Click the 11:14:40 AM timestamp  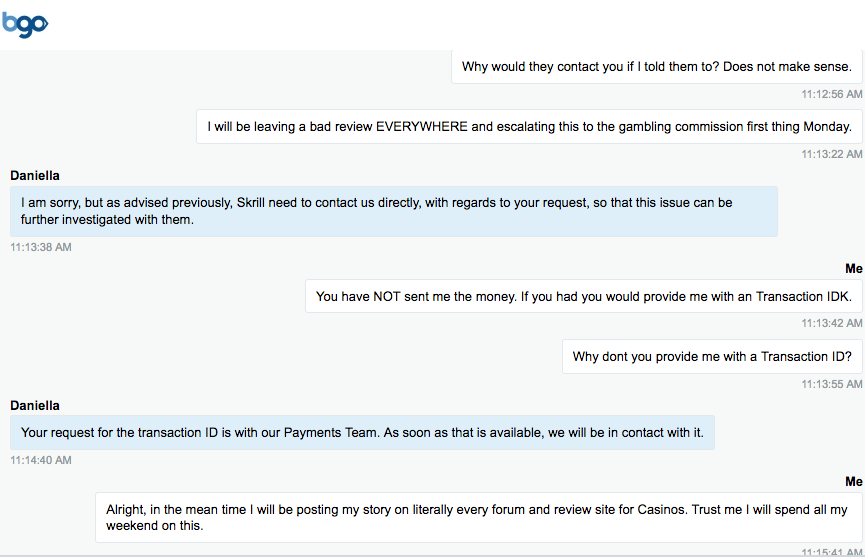point(41,460)
